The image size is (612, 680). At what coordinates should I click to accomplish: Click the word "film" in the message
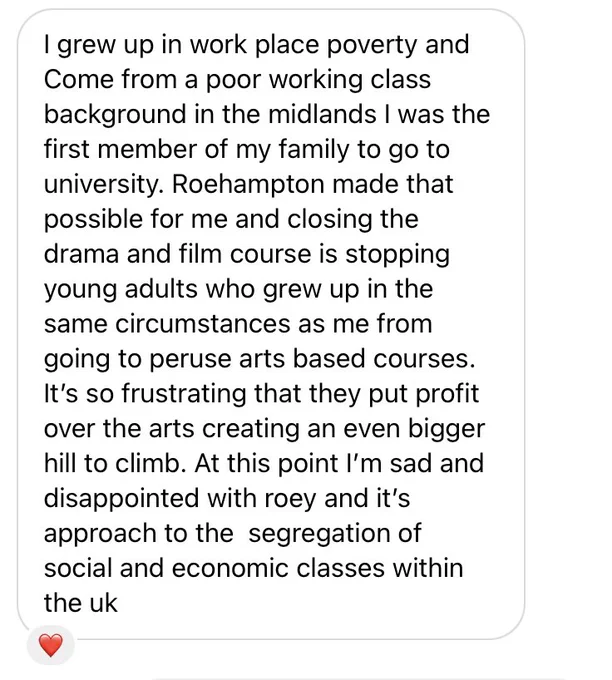click(x=200, y=254)
